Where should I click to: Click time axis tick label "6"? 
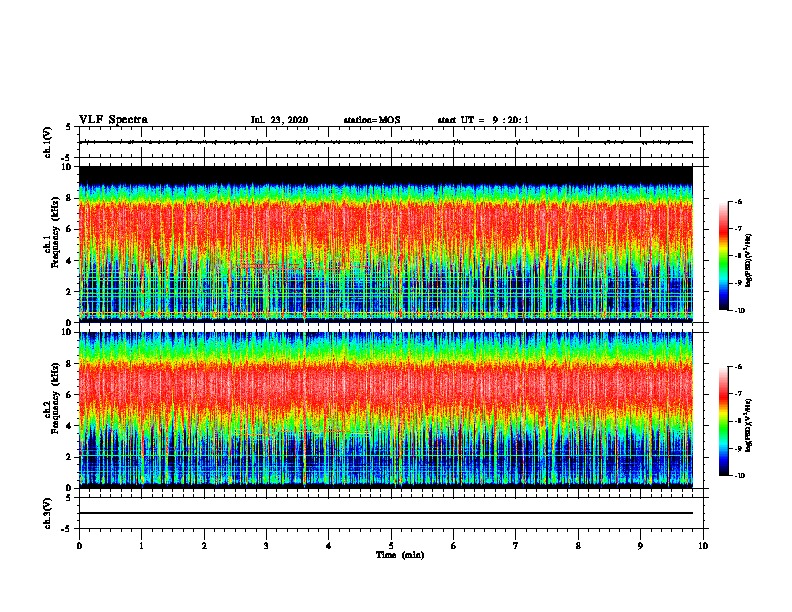[454, 546]
